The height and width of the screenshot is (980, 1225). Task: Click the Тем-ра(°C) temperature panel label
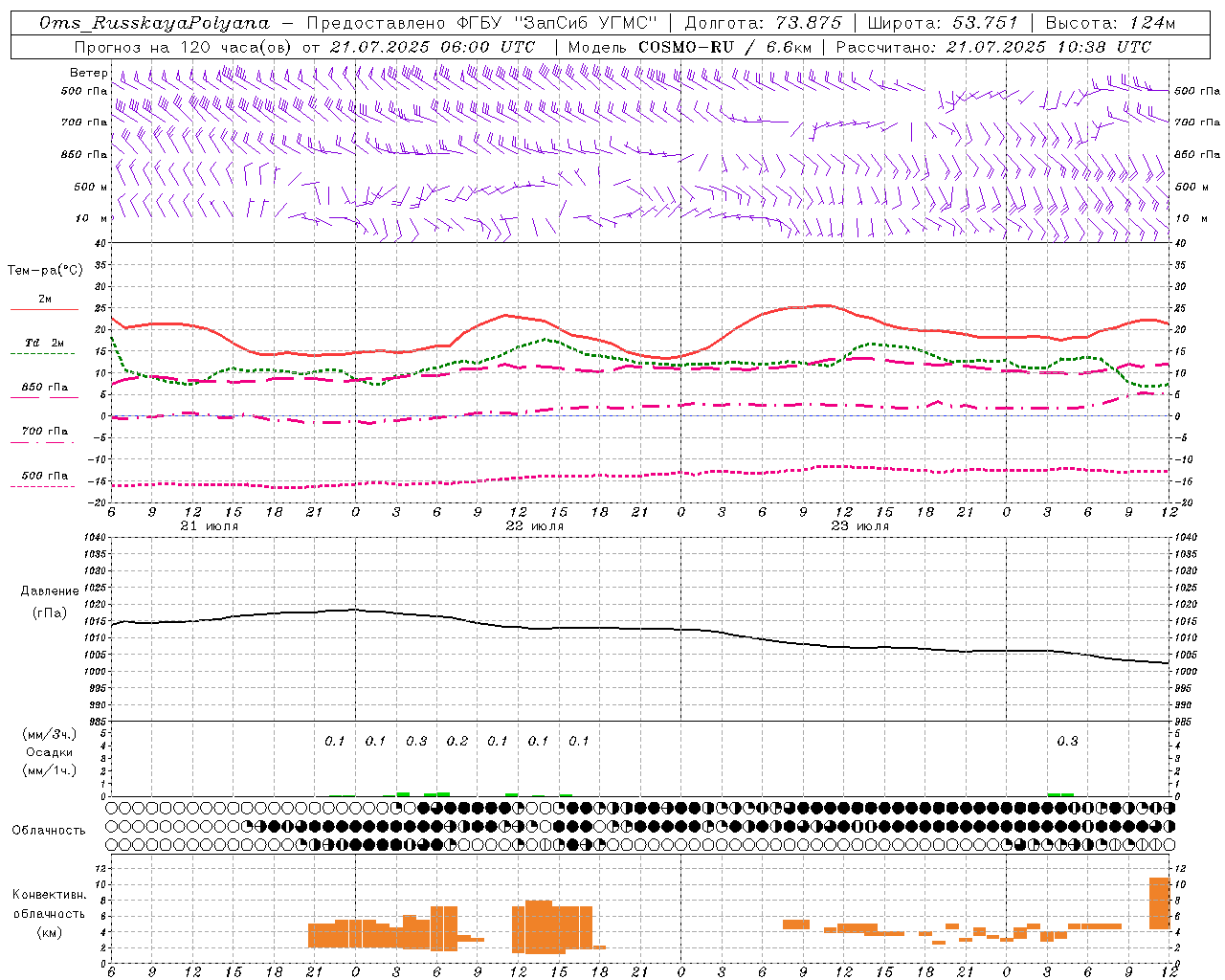[x=45, y=271]
